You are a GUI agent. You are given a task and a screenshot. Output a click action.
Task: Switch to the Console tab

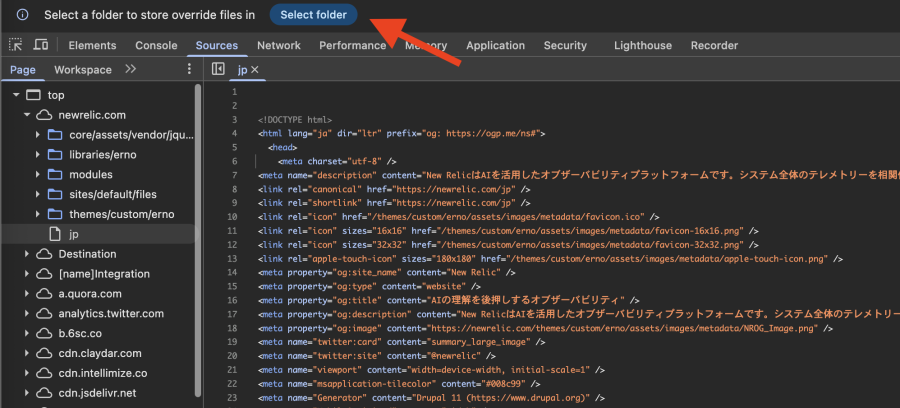[156, 45]
